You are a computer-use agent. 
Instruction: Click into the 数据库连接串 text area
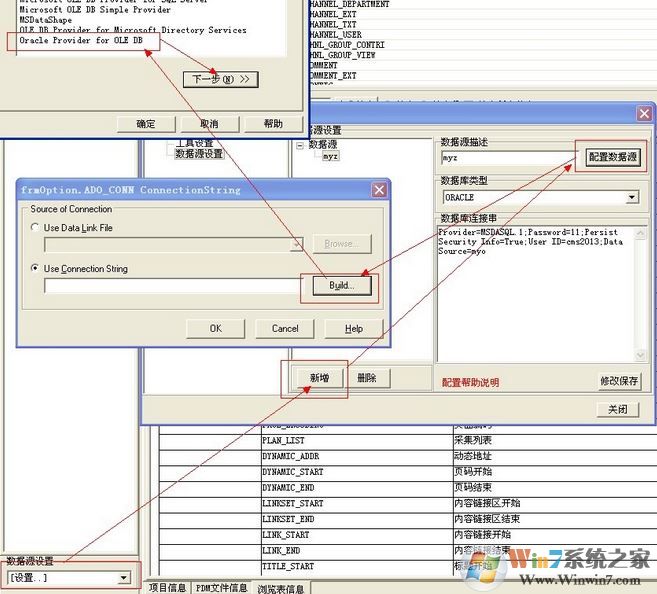[x=536, y=294]
